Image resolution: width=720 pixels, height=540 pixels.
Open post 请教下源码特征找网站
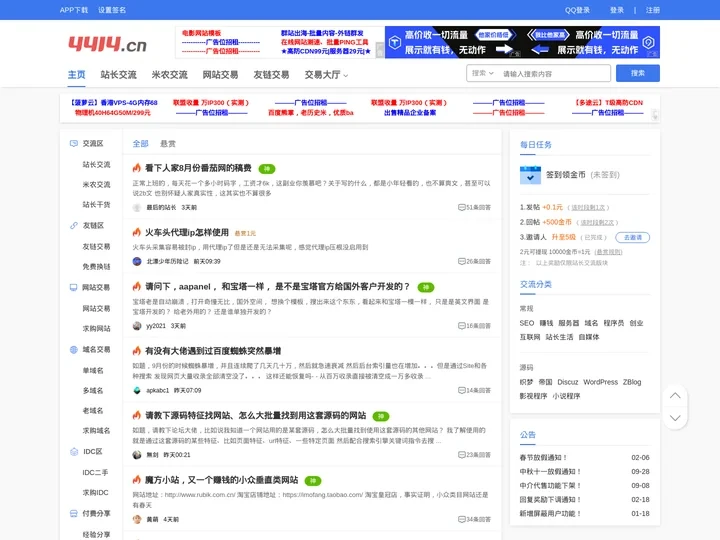coord(255,416)
